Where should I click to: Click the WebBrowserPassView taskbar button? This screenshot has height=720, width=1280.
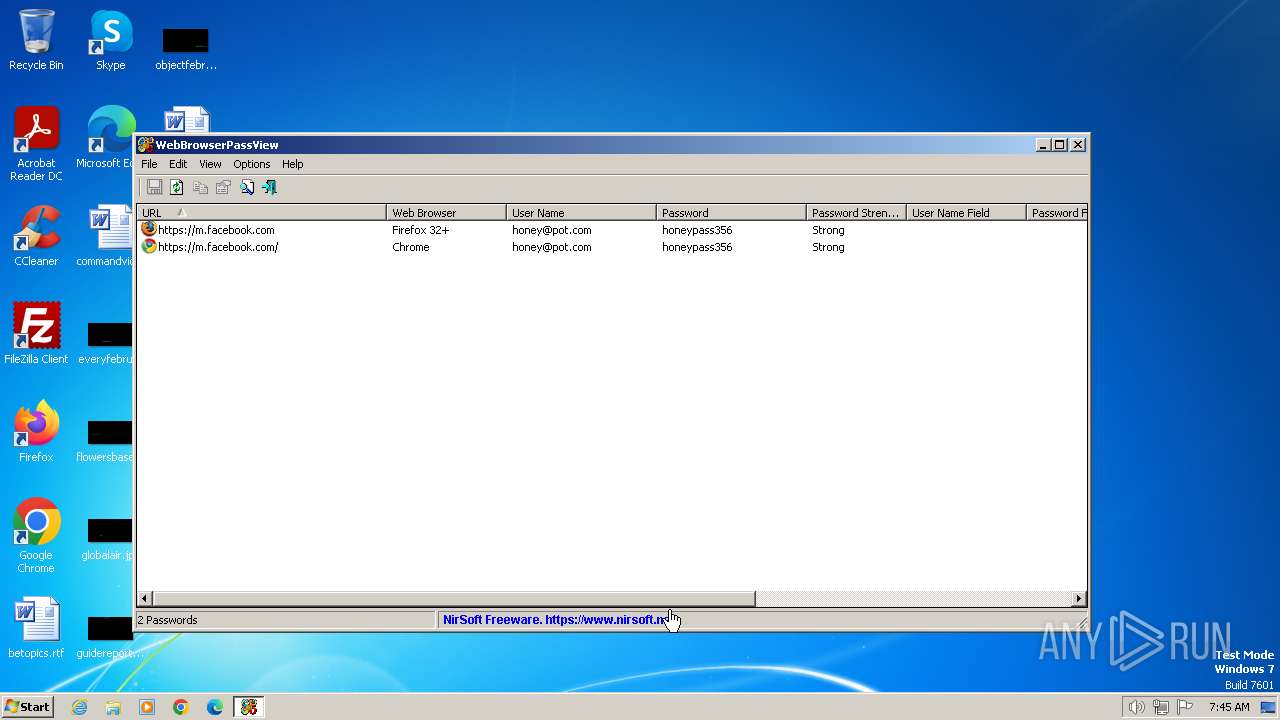[249, 707]
